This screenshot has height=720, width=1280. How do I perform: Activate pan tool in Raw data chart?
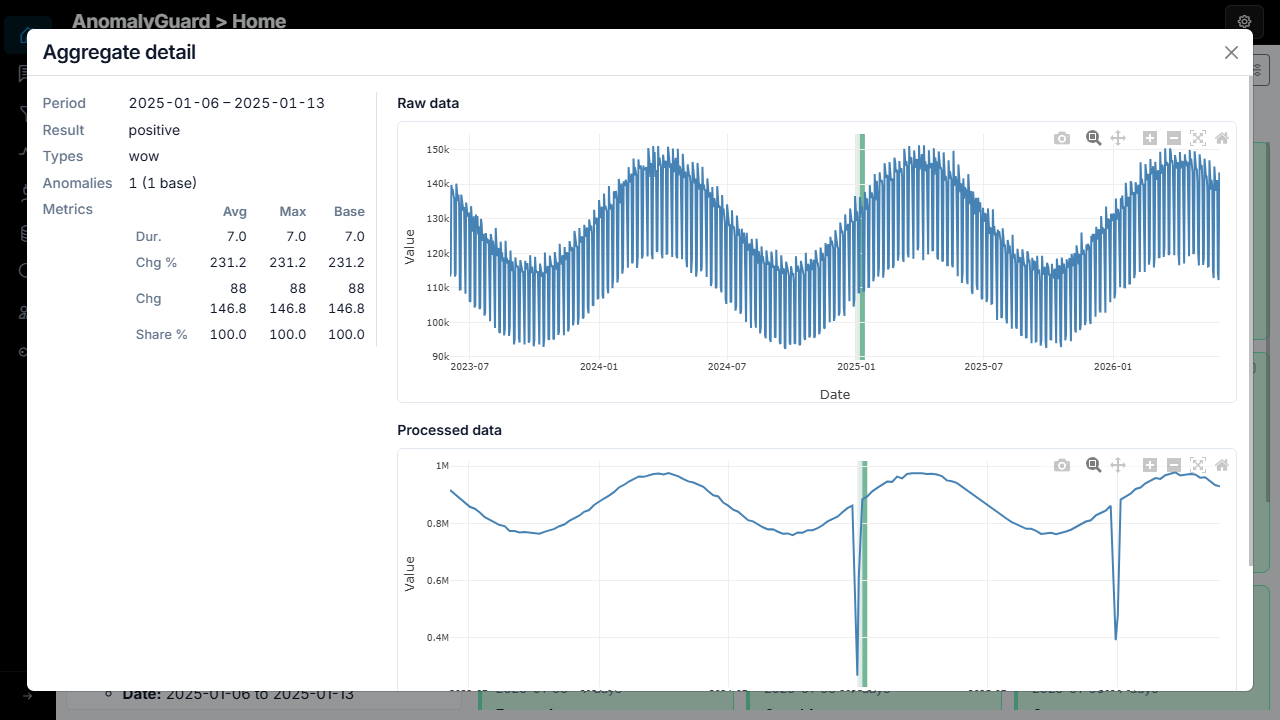(1118, 138)
